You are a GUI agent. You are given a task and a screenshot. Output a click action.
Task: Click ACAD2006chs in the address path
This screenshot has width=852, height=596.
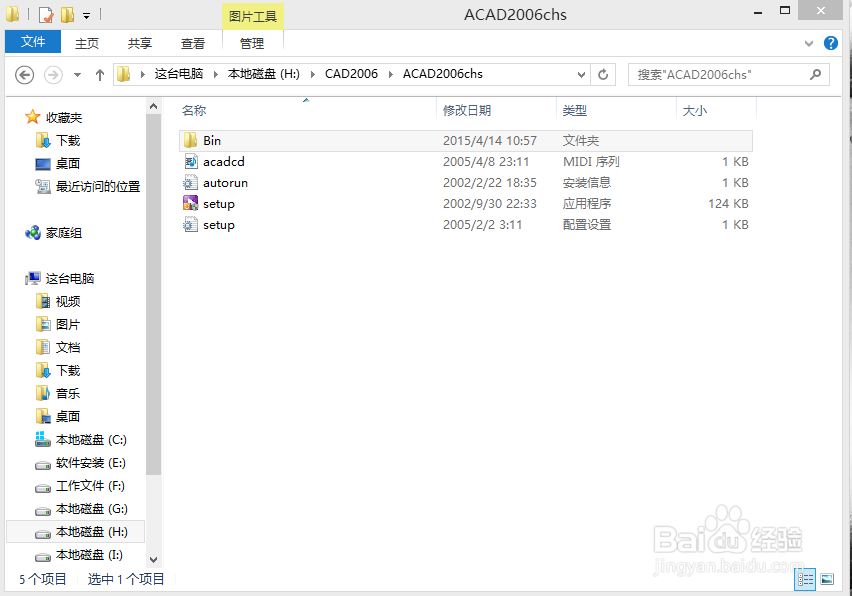click(x=442, y=74)
